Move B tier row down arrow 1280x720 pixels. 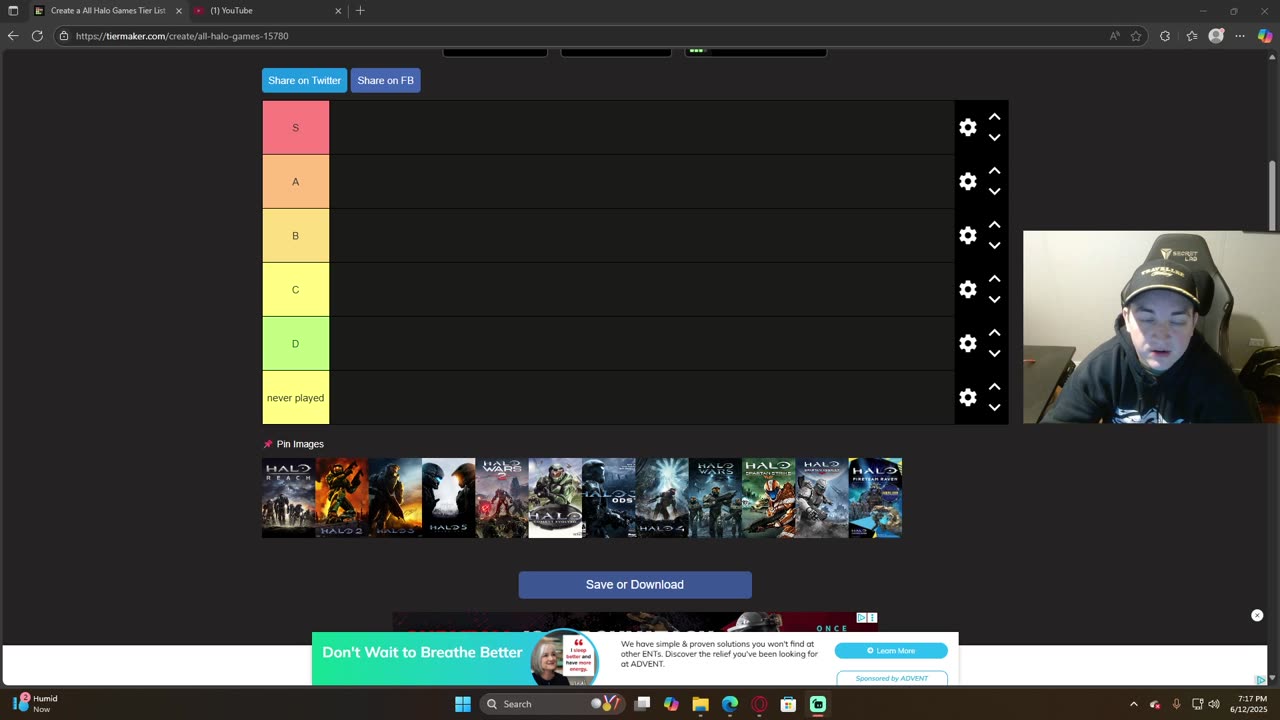[x=994, y=246]
